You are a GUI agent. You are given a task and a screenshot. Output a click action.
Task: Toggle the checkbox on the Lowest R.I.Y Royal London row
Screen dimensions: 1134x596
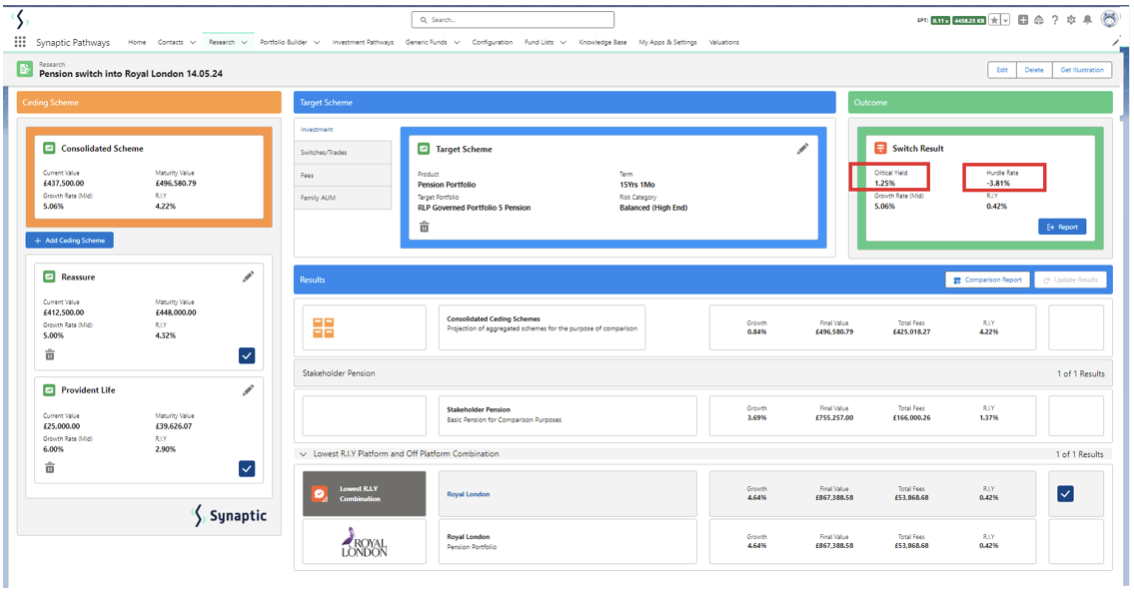[x=1065, y=494]
